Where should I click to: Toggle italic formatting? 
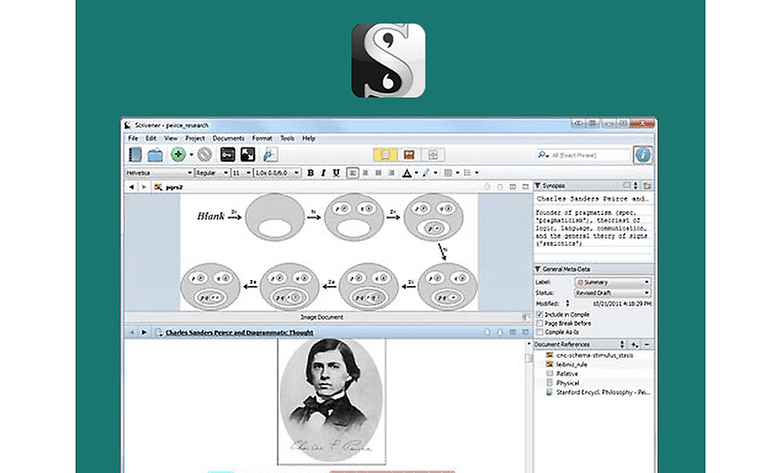[x=323, y=173]
